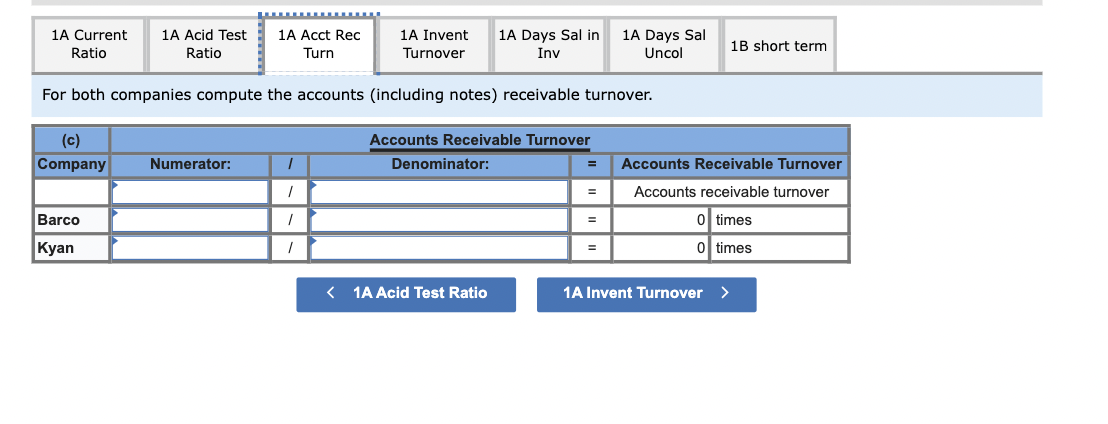
Task: Click the Denominator: column header
Action: point(440,165)
